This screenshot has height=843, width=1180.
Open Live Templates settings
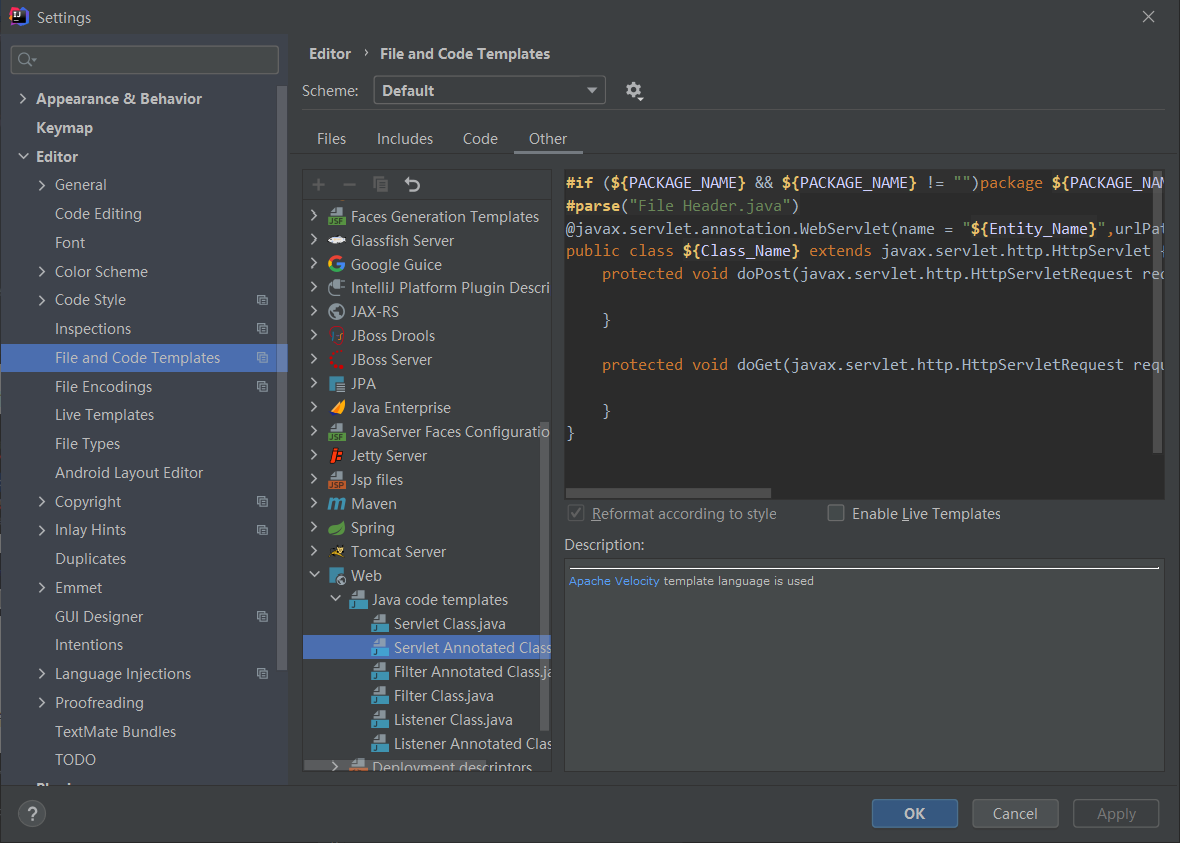[104, 415]
